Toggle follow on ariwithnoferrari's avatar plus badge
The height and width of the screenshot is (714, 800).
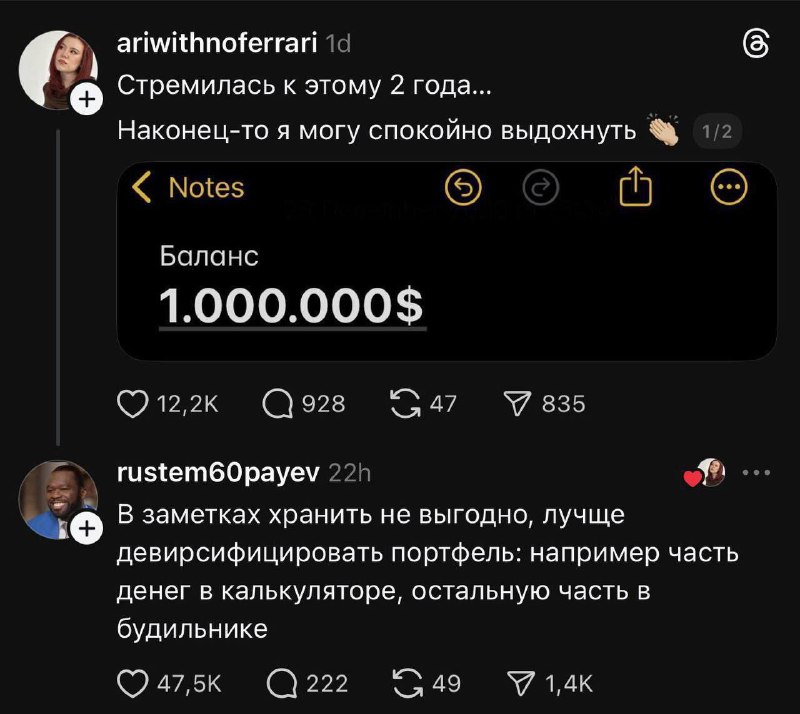click(86, 98)
